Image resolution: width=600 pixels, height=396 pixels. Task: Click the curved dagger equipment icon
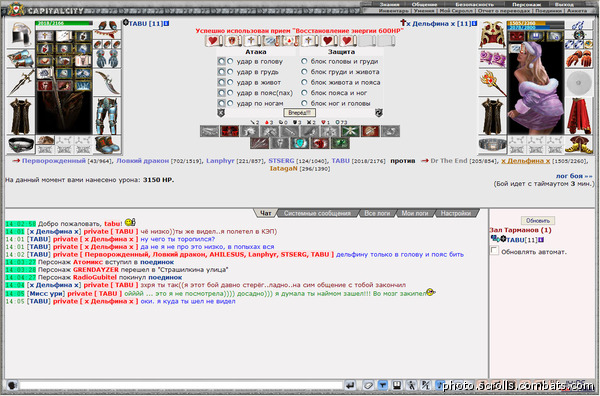(107, 82)
